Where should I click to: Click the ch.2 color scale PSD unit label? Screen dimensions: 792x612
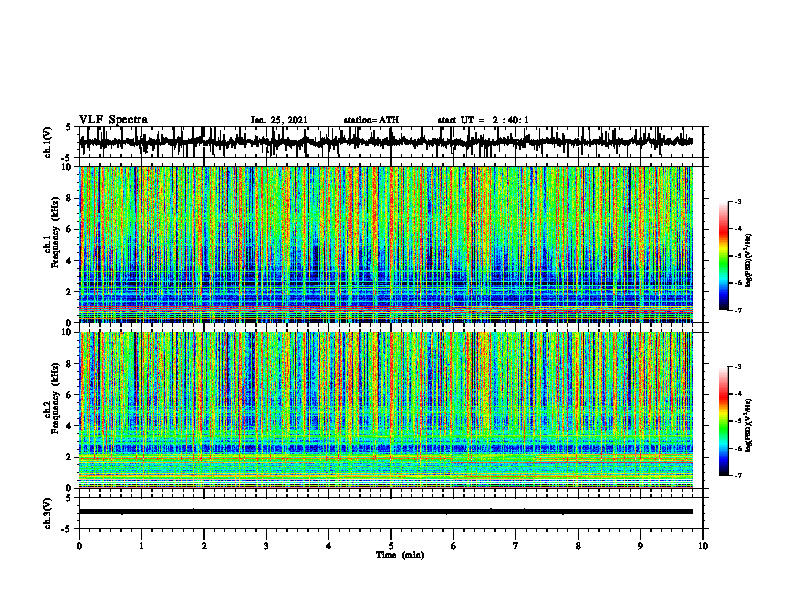coord(748,425)
